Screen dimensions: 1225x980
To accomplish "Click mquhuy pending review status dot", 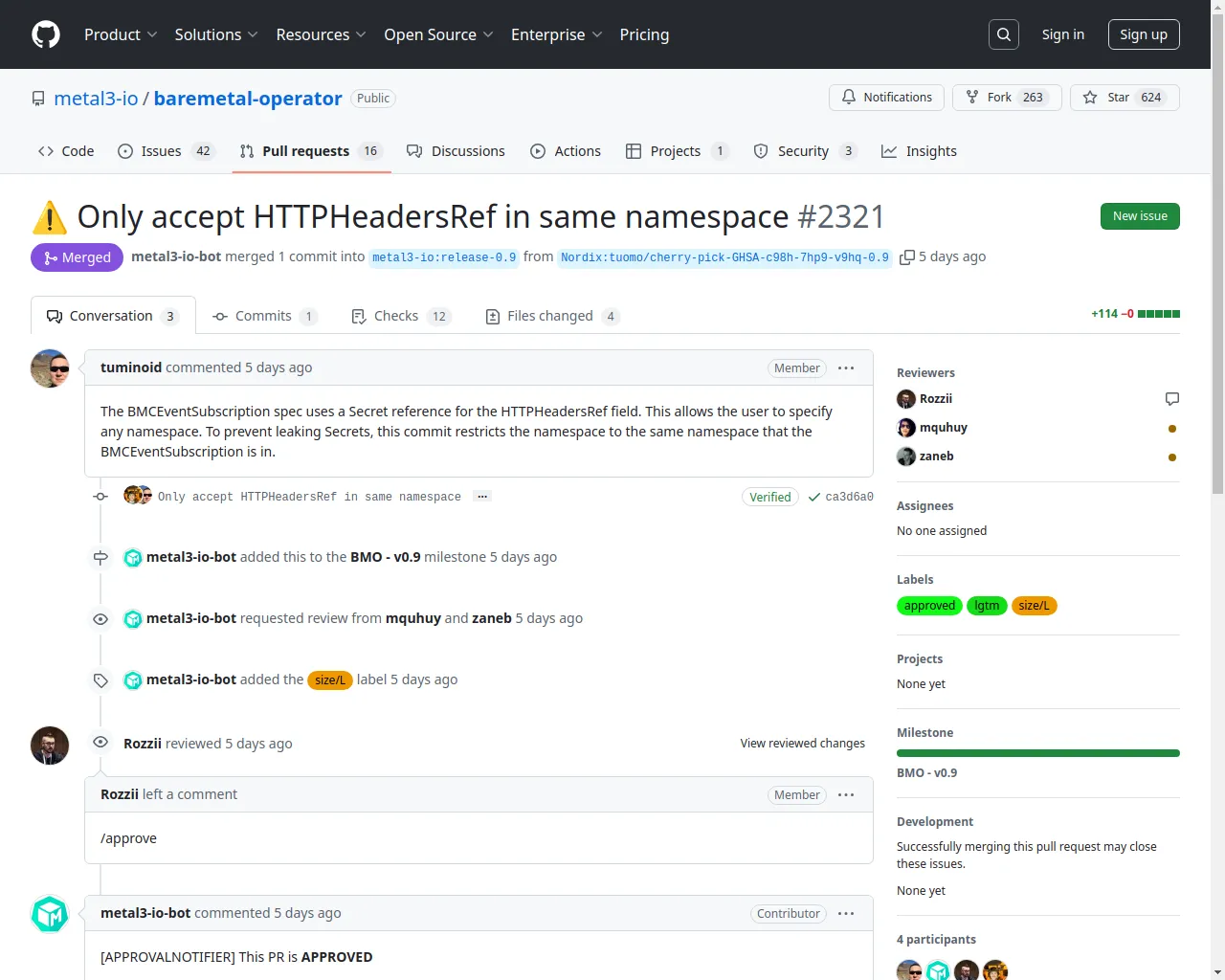I will tap(1172, 429).
